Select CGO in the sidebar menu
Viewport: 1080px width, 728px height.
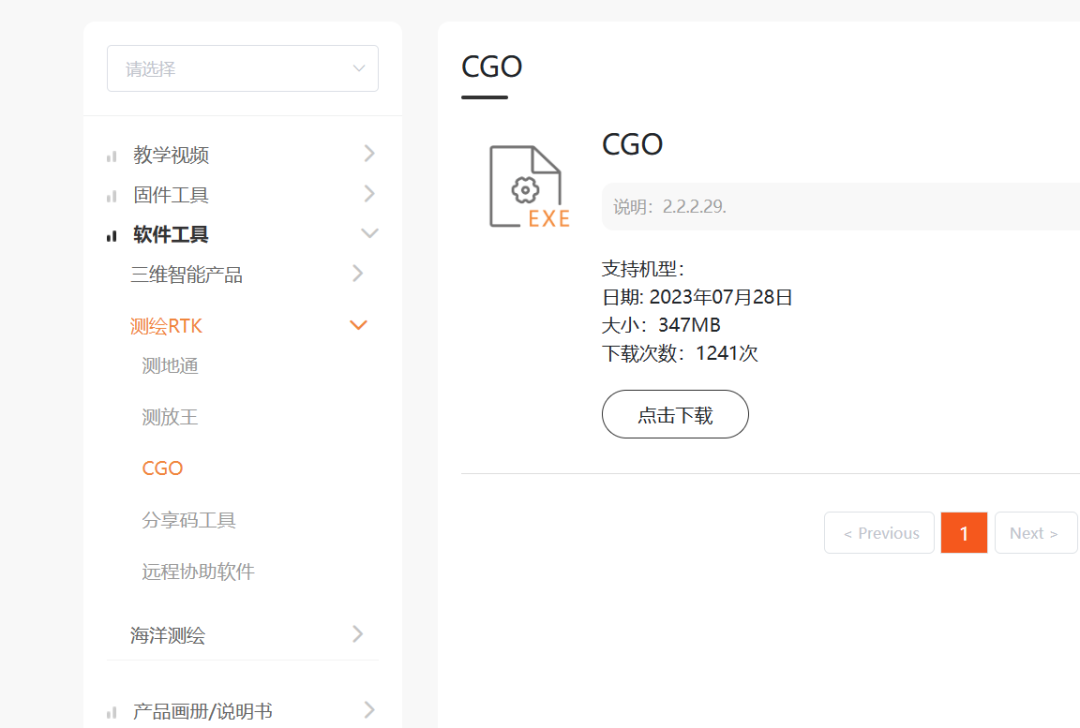163,468
